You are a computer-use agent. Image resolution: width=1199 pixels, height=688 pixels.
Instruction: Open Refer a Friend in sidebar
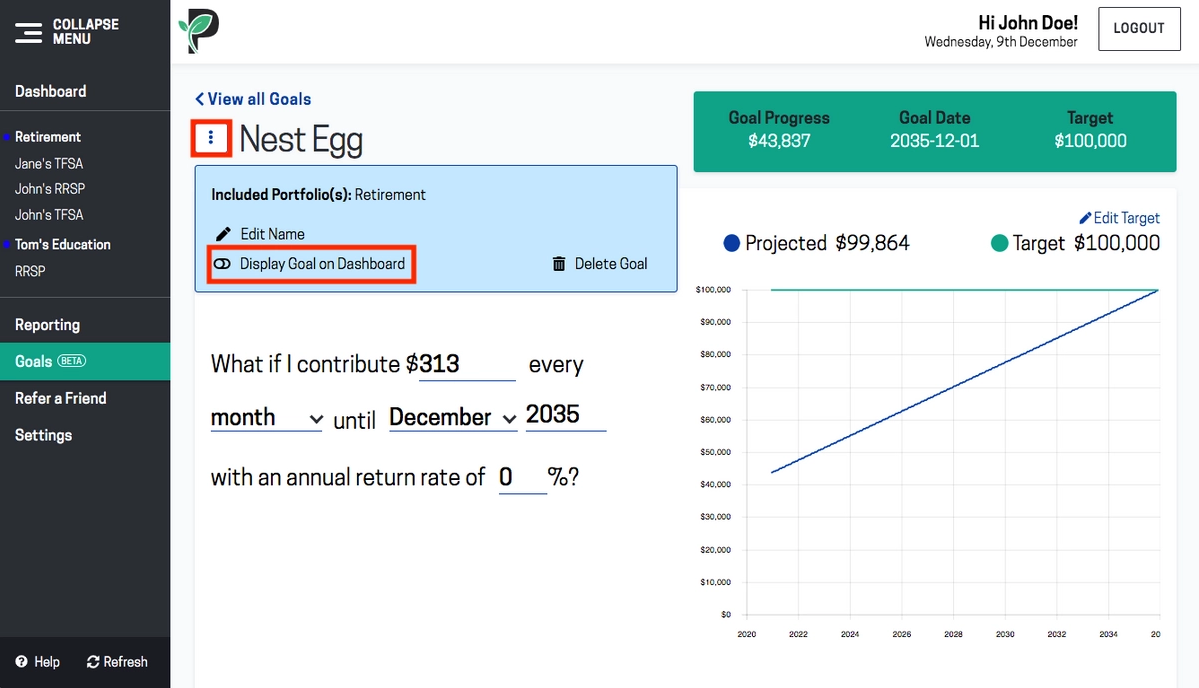pos(60,398)
